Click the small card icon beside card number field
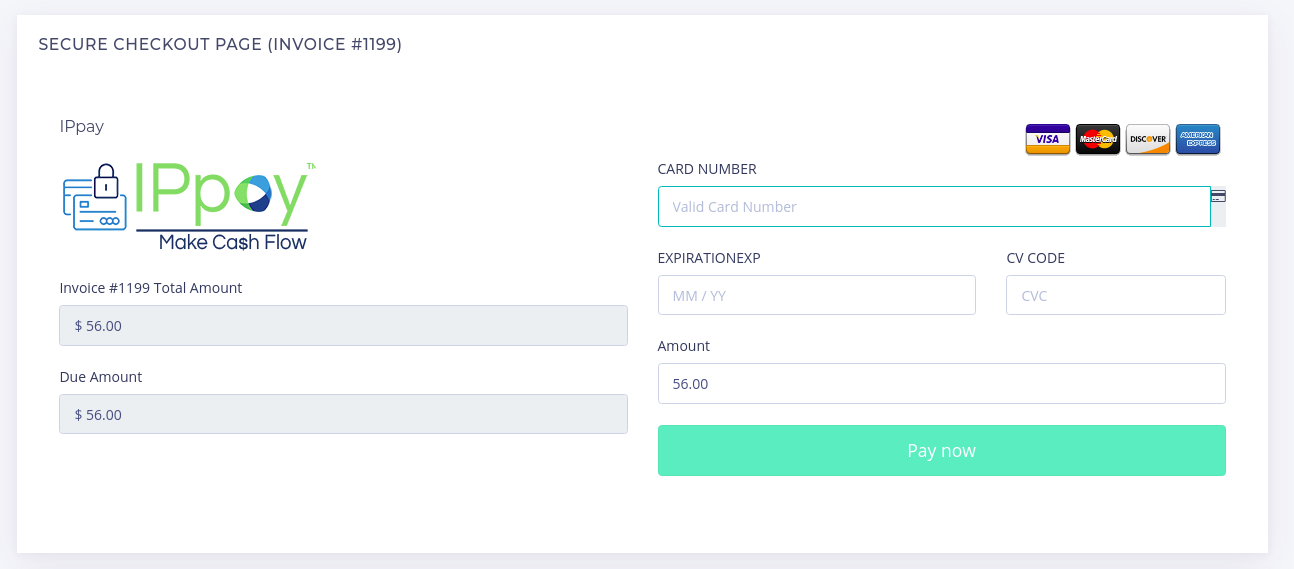The image size is (1294, 569). pos(1218,196)
